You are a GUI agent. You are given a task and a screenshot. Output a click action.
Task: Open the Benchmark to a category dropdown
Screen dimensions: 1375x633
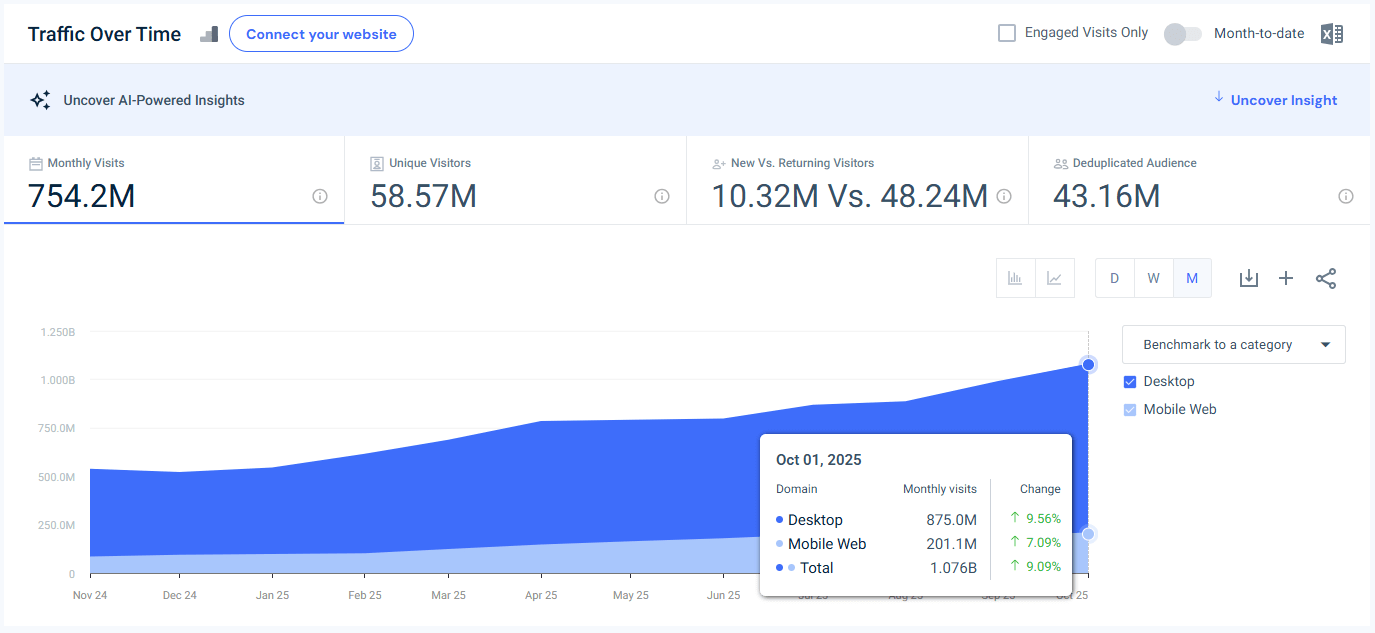coord(1233,344)
